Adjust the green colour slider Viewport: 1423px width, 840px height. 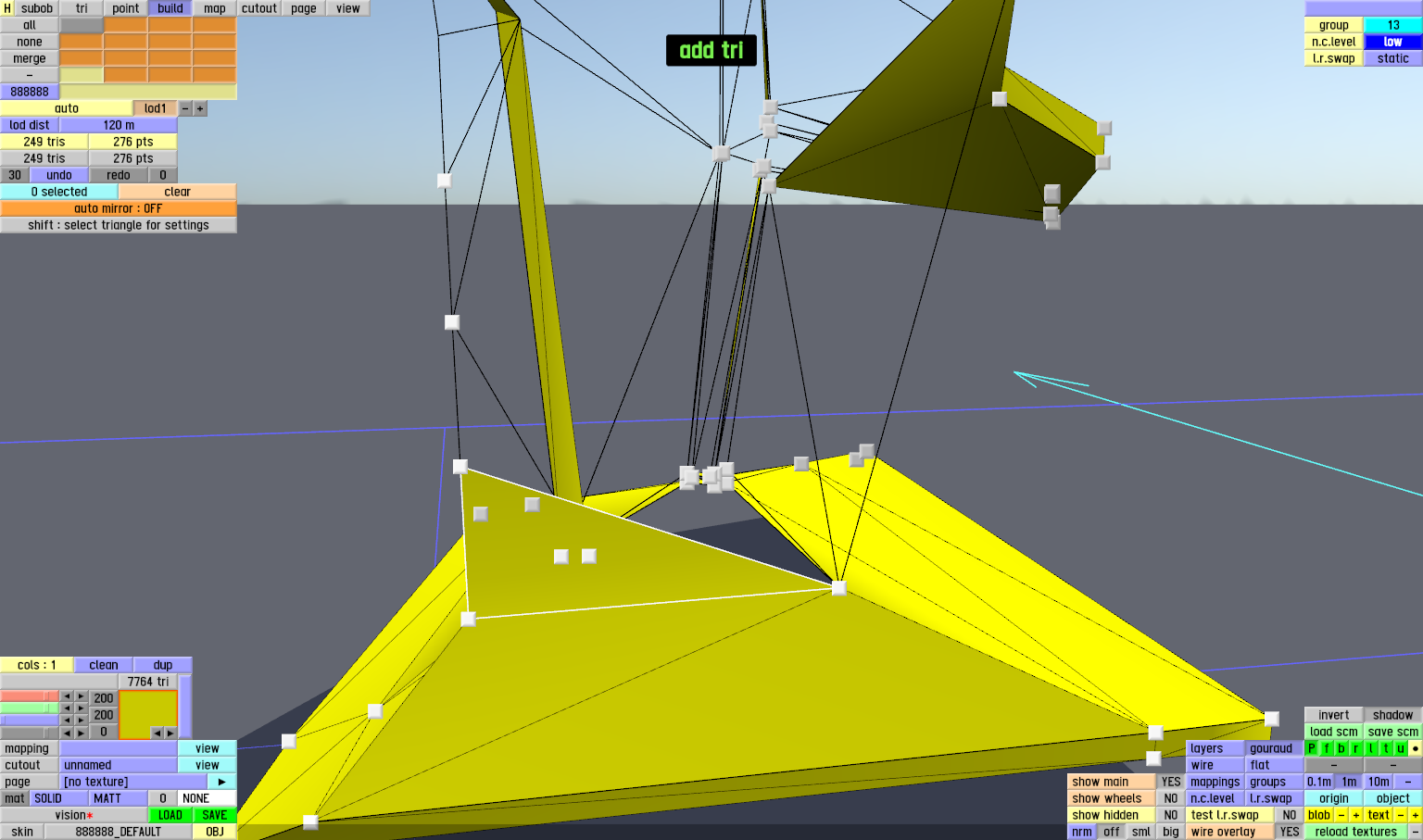(x=30, y=708)
